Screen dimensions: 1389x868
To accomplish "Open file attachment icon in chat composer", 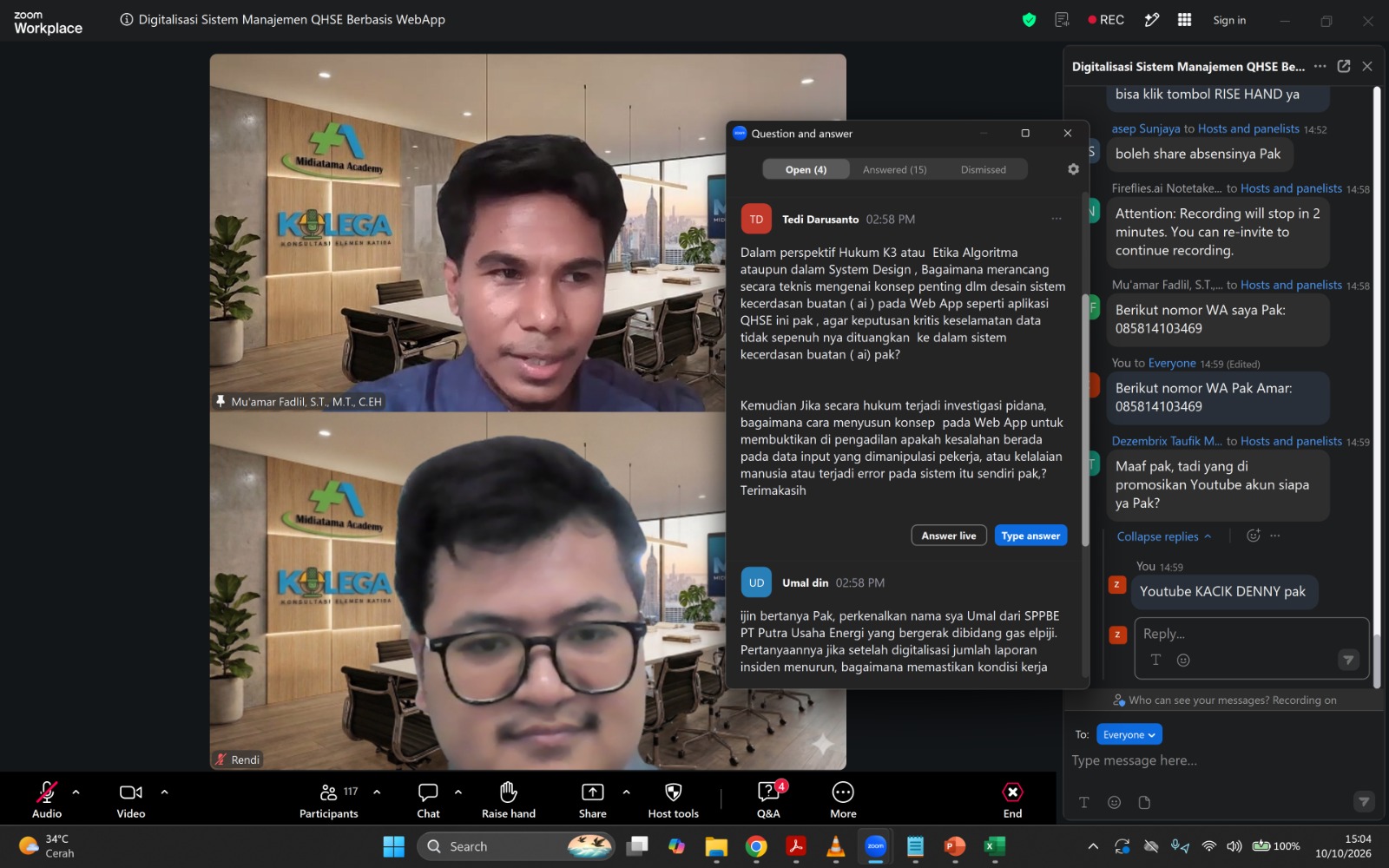I will point(1144,802).
